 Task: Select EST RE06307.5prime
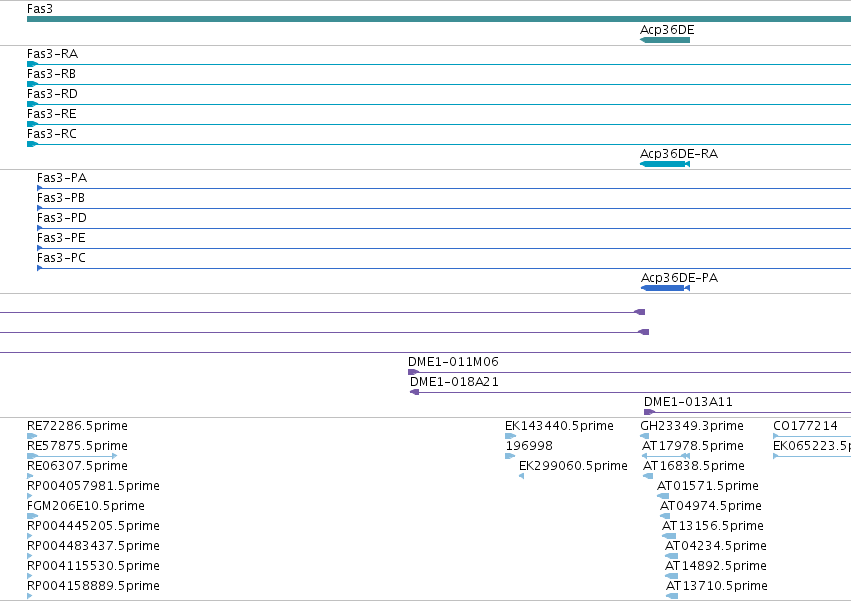[77, 466]
